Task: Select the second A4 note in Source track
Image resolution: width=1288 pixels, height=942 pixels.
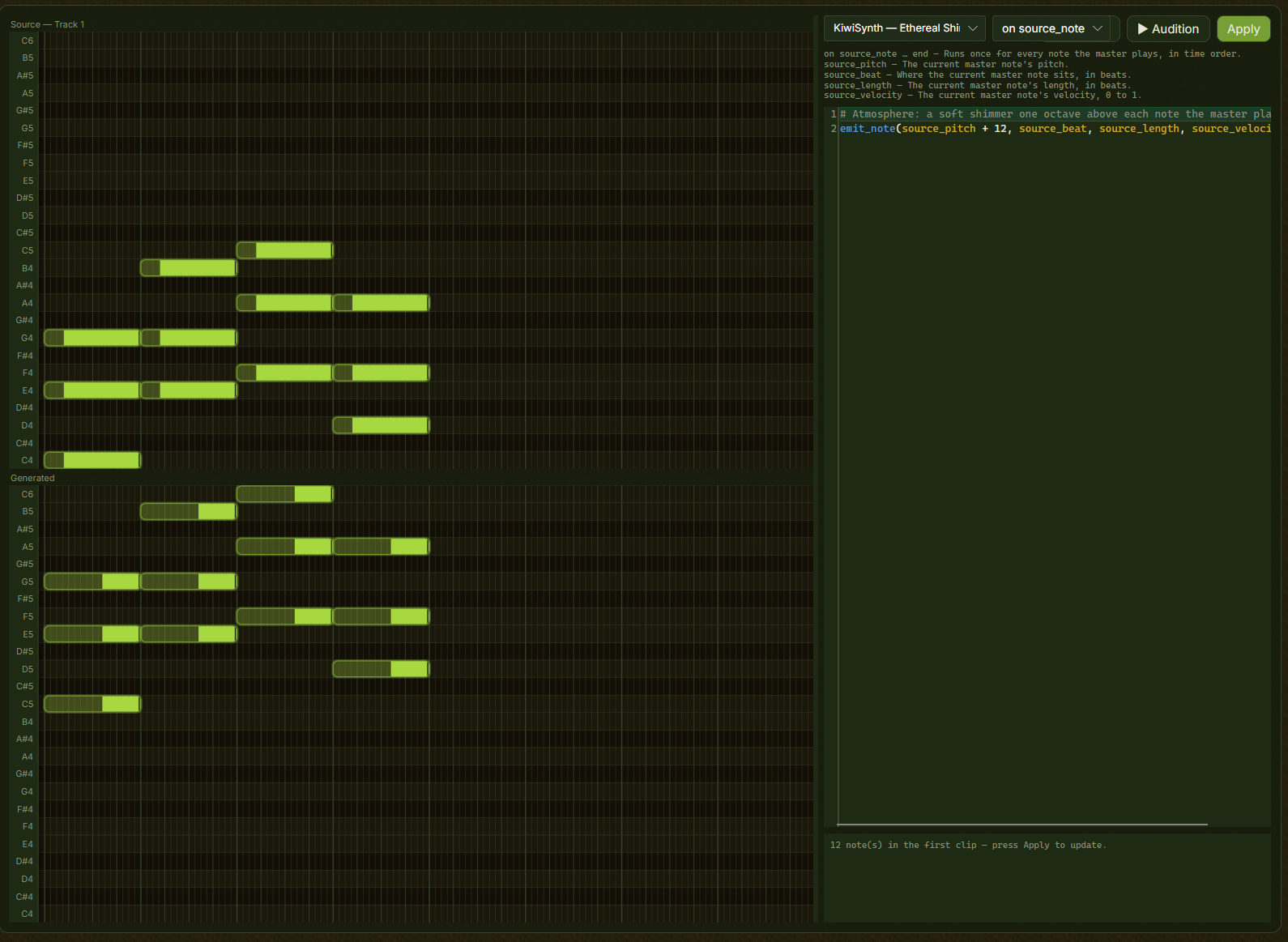Action: tap(381, 303)
